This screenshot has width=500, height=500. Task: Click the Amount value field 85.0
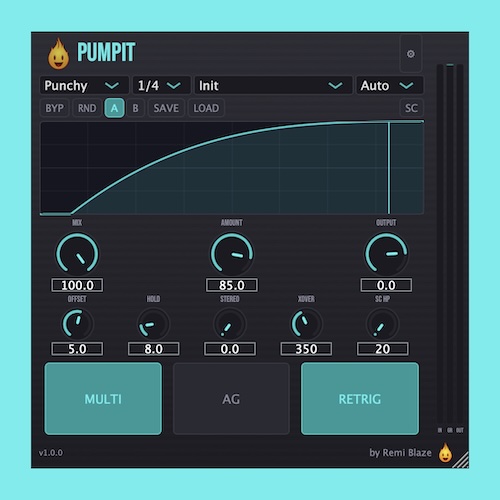pyautogui.click(x=232, y=285)
